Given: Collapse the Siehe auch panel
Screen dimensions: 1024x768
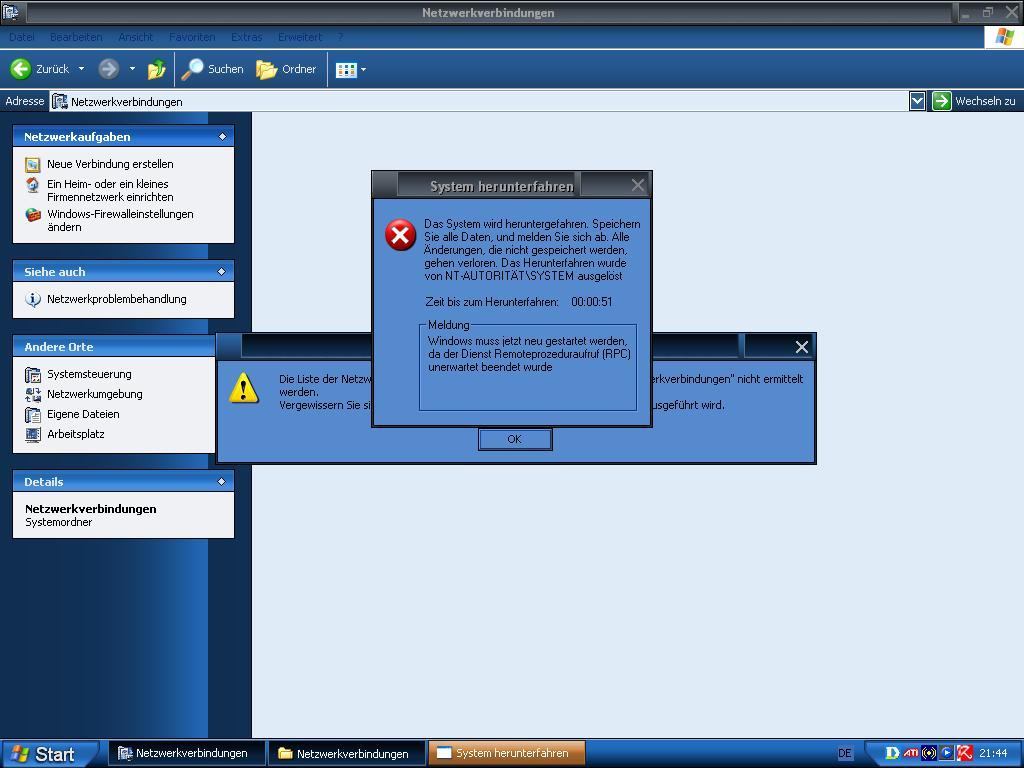Looking at the screenshot, I should [x=222, y=272].
